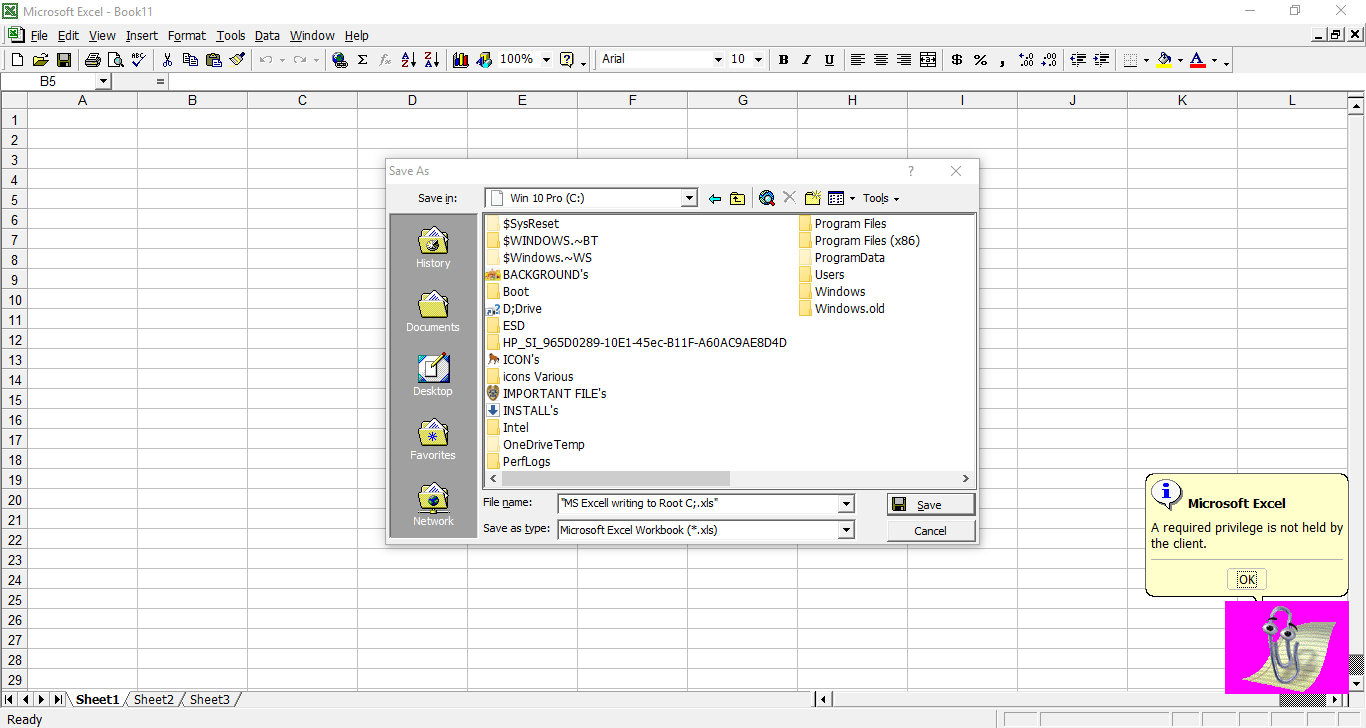Click Search the Web icon in dialog
1366x728 pixels.
coord(766,198)
